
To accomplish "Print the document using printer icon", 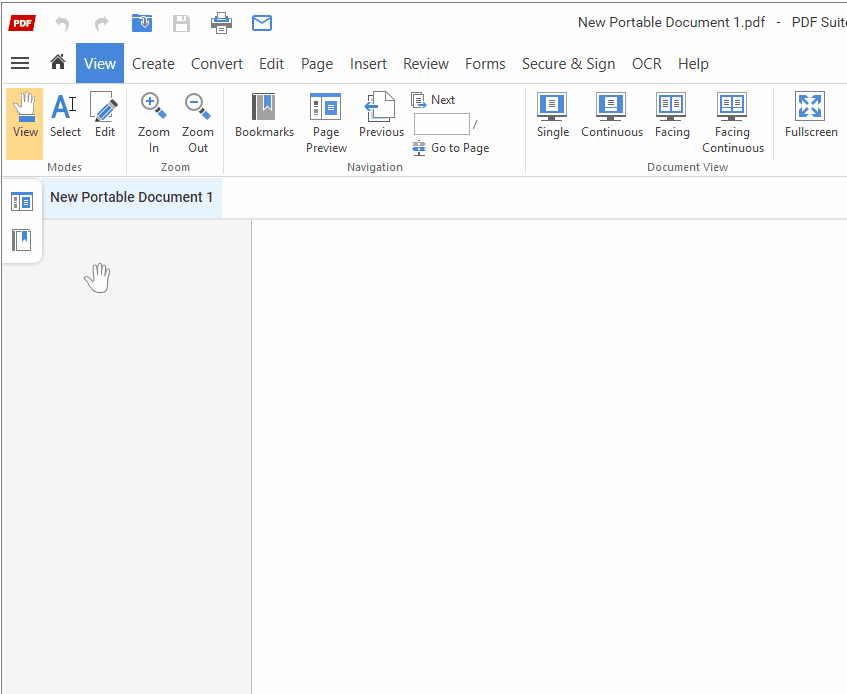I will coord(221,23).
